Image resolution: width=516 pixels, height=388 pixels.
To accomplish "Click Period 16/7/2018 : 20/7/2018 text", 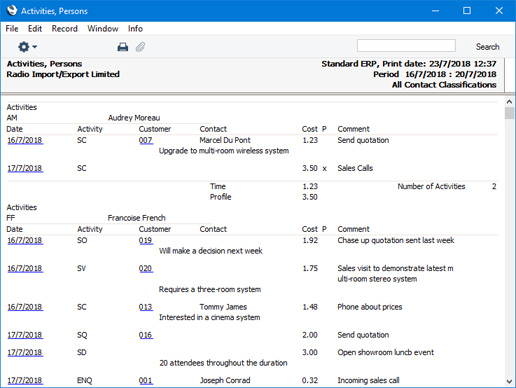I will pos(435,74).
